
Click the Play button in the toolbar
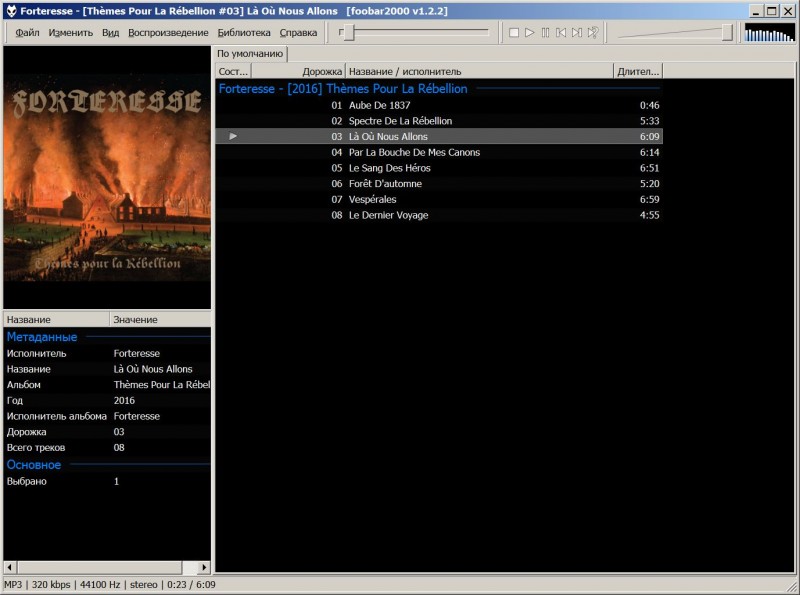pos(530,33)
